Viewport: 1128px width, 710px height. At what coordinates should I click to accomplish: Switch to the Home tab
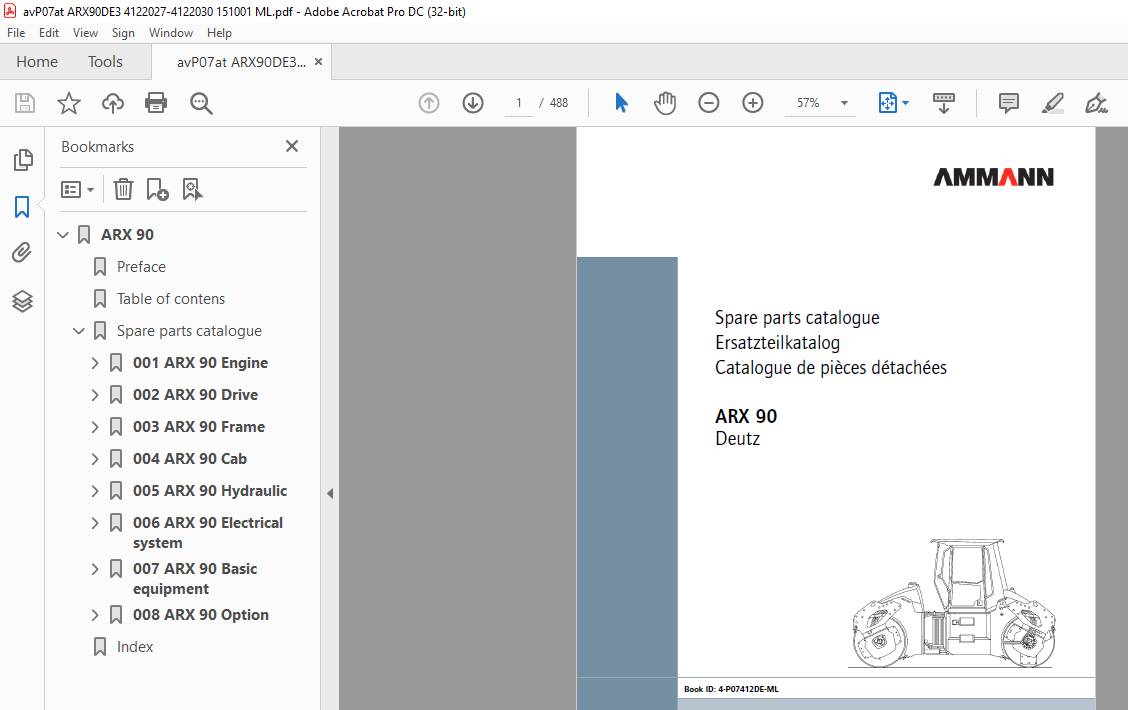click(37, 62)
